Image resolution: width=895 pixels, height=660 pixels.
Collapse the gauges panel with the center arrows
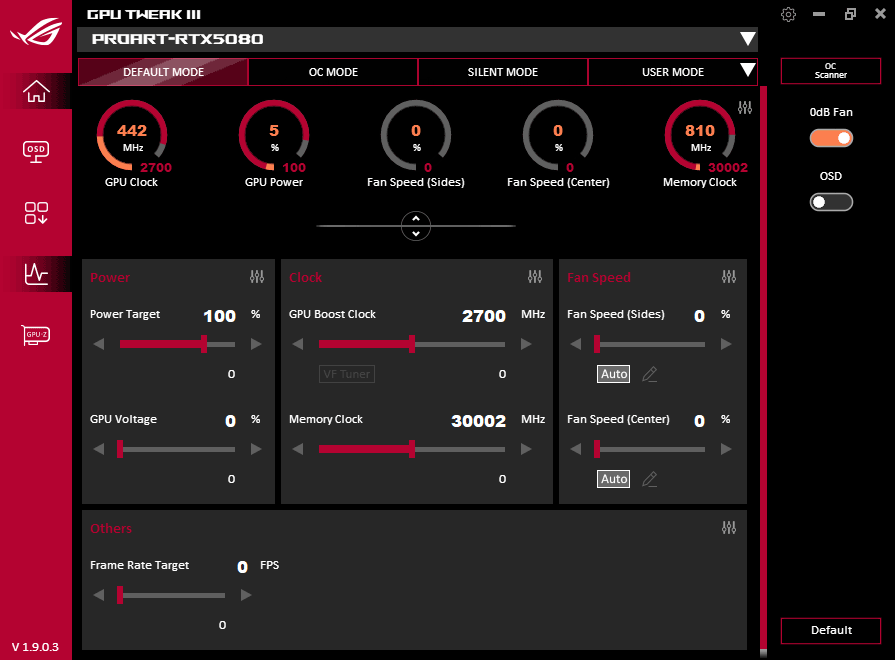415,225
